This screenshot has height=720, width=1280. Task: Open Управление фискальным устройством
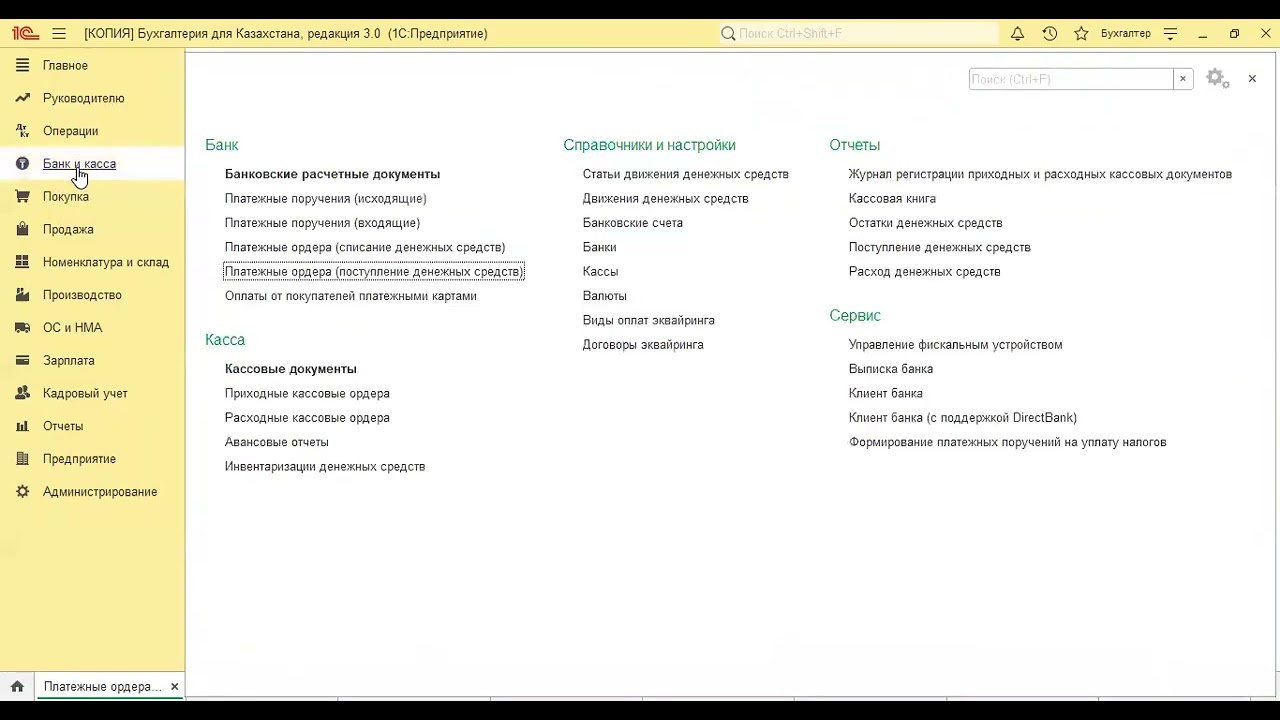click(x=956, y=345)
